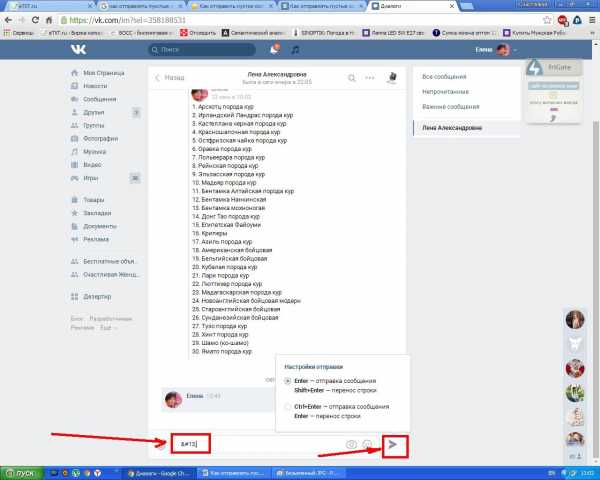Open the Chrome hamburger menu icon
The height and width of the screenshot is (480, 600).
click(592, 20)
